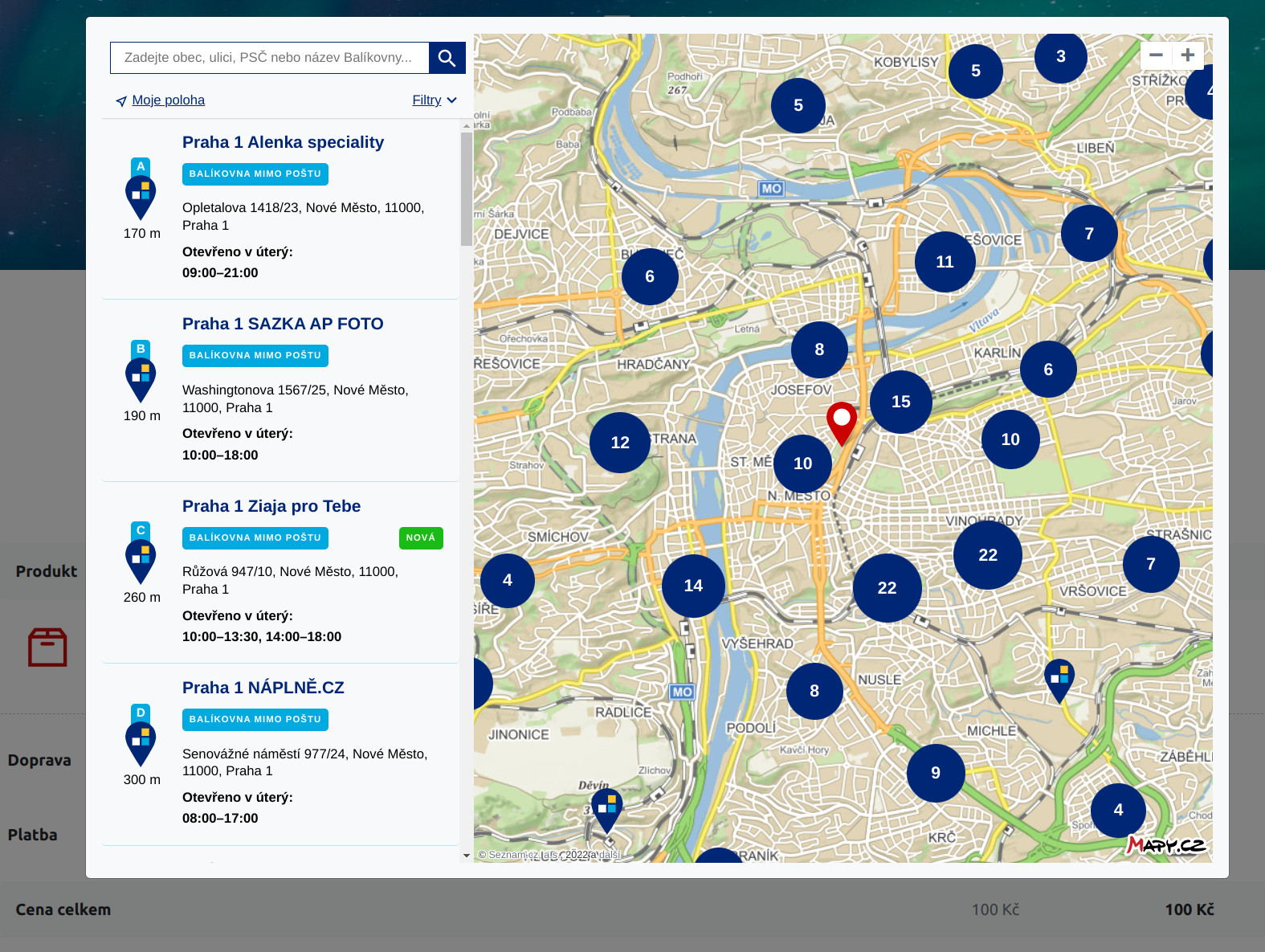Select pin marker C for Ziaja pro Tebe
This screenshot has height=952, width=1265.
pyautogui.click(x=141, y=554)
